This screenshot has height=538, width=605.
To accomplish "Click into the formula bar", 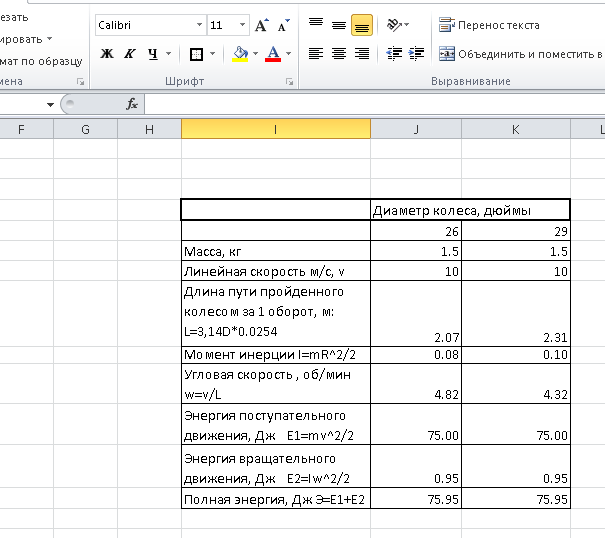I will [x=374, y=104].
